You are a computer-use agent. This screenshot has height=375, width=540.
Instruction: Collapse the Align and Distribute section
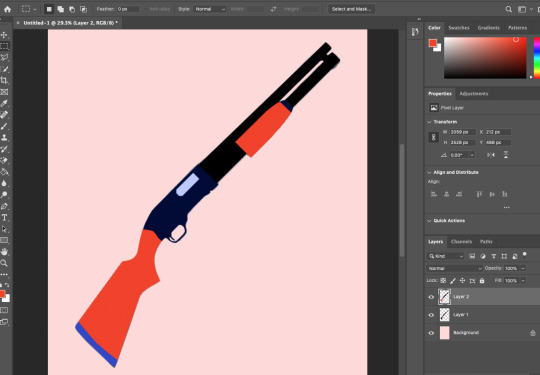click(429, 172)
